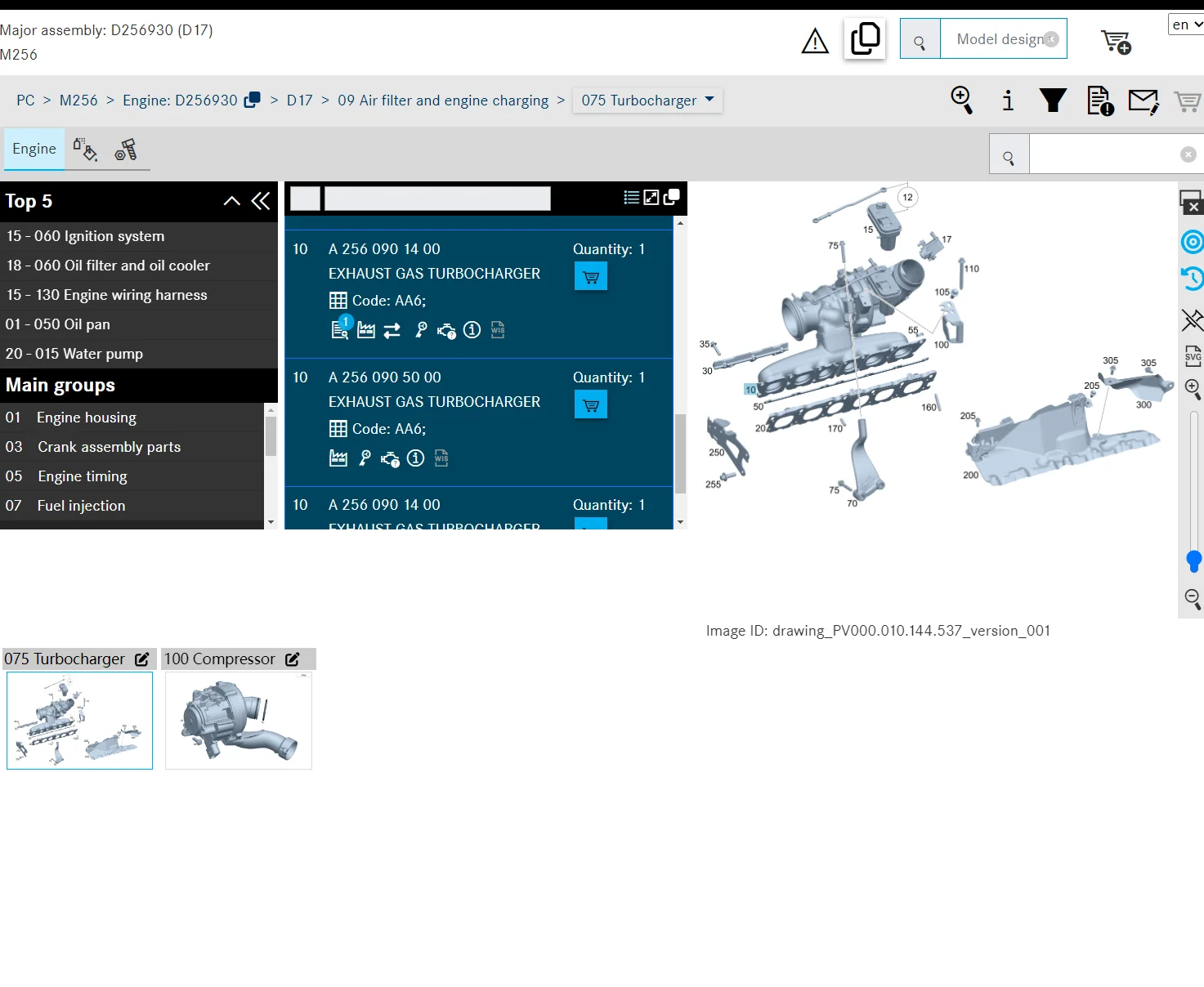Open the 075 Turbocharger breadcrumb dropdown
The width and height of the screenshot is (1204, 987).
pos(647,100)
